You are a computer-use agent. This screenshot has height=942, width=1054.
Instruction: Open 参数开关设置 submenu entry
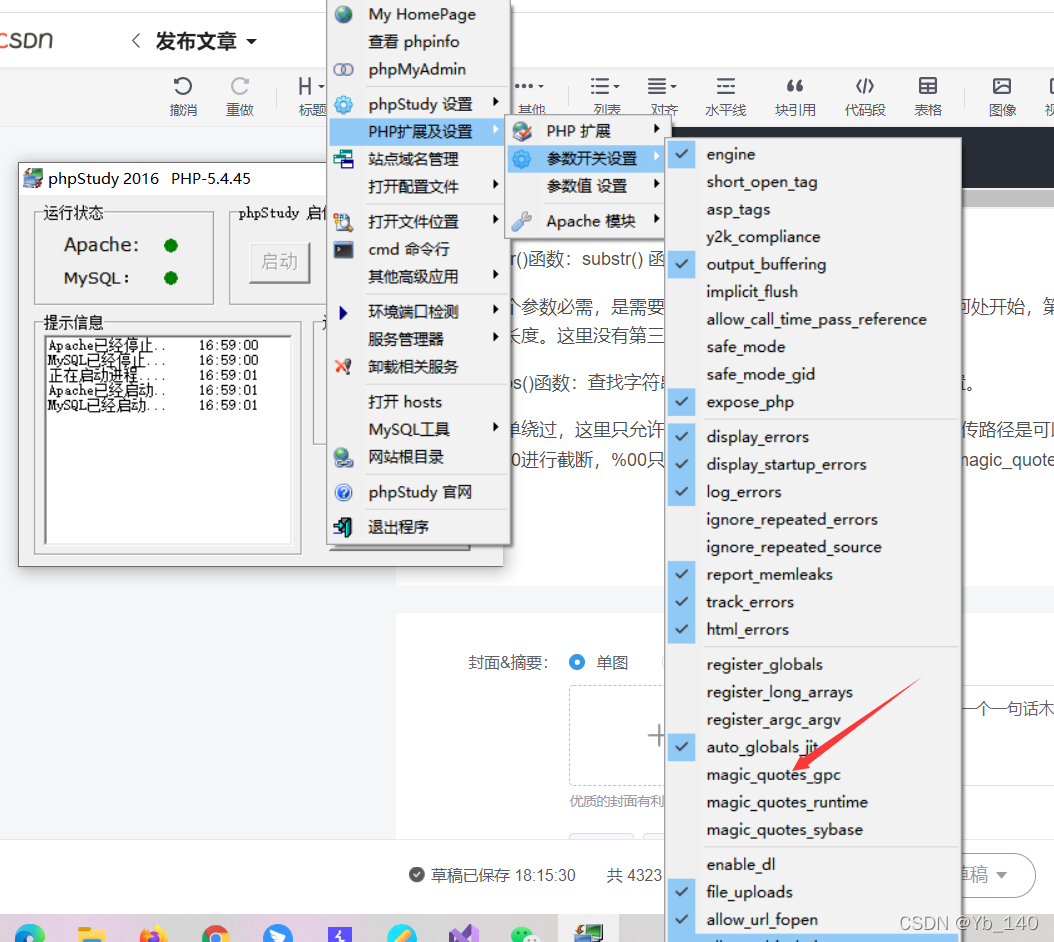[x=586, y=159]
